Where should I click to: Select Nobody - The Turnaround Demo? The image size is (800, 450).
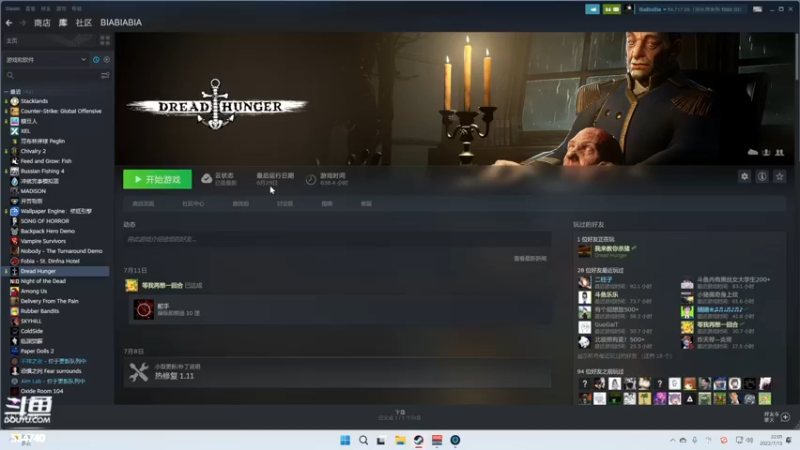(61, 251)
